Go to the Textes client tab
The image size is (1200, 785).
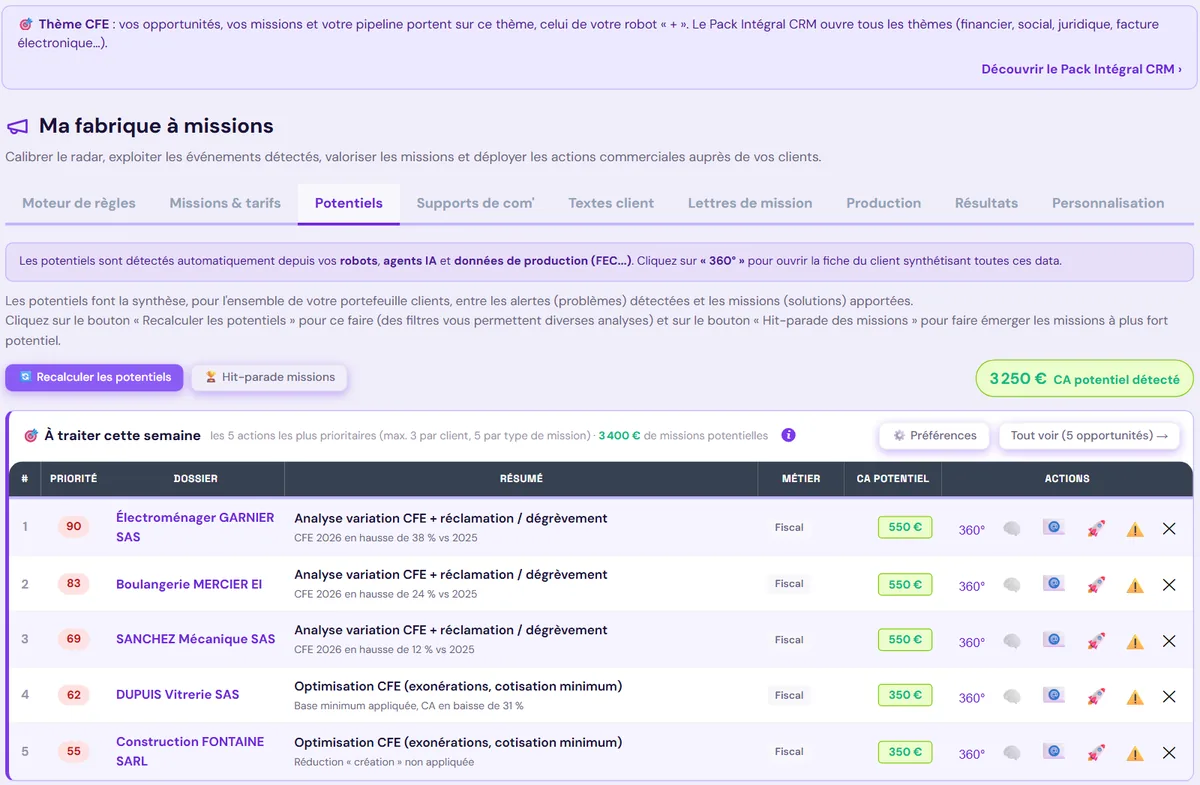click(x=611, y=203)
